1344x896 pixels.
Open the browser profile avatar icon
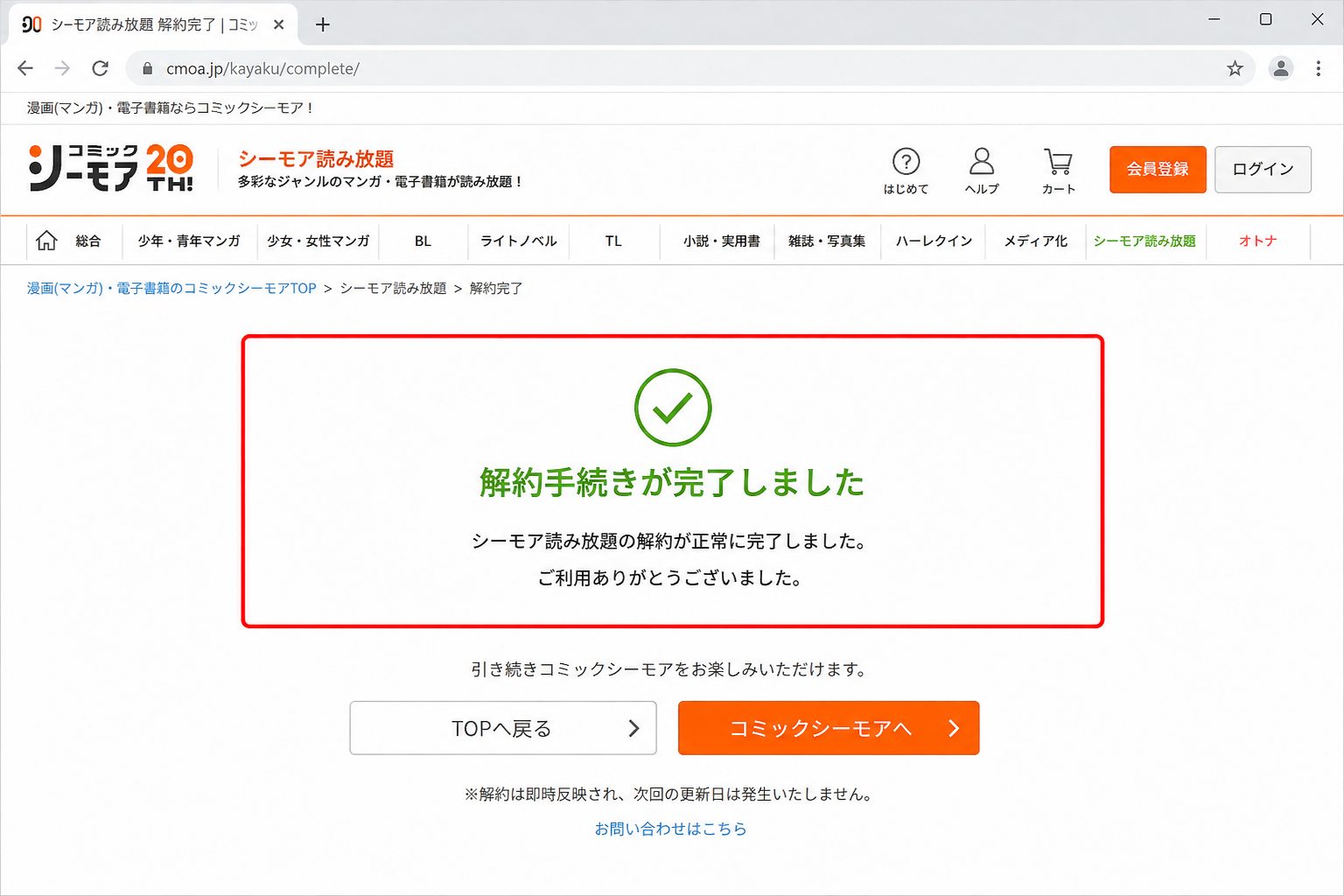1281,68
